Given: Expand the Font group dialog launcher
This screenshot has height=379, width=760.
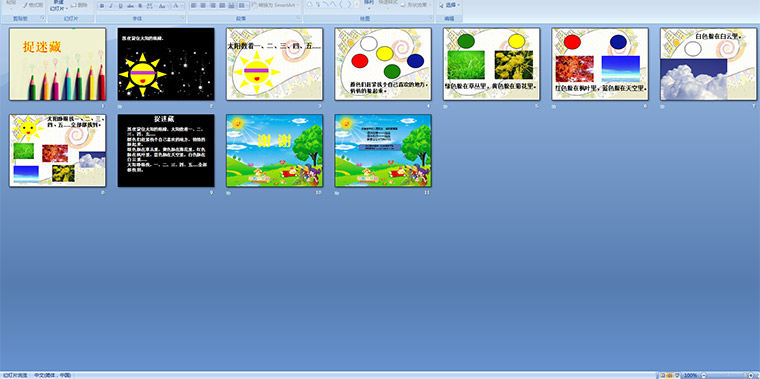Looking at the screenshot, I should pyautogui.click(x=182, y=17).
